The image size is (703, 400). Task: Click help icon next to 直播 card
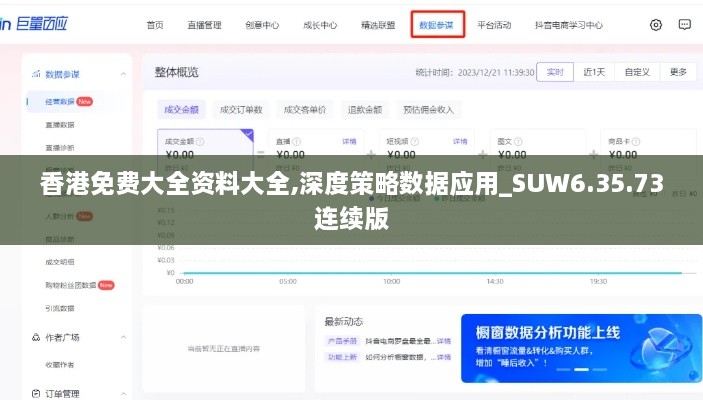point(296,142)
